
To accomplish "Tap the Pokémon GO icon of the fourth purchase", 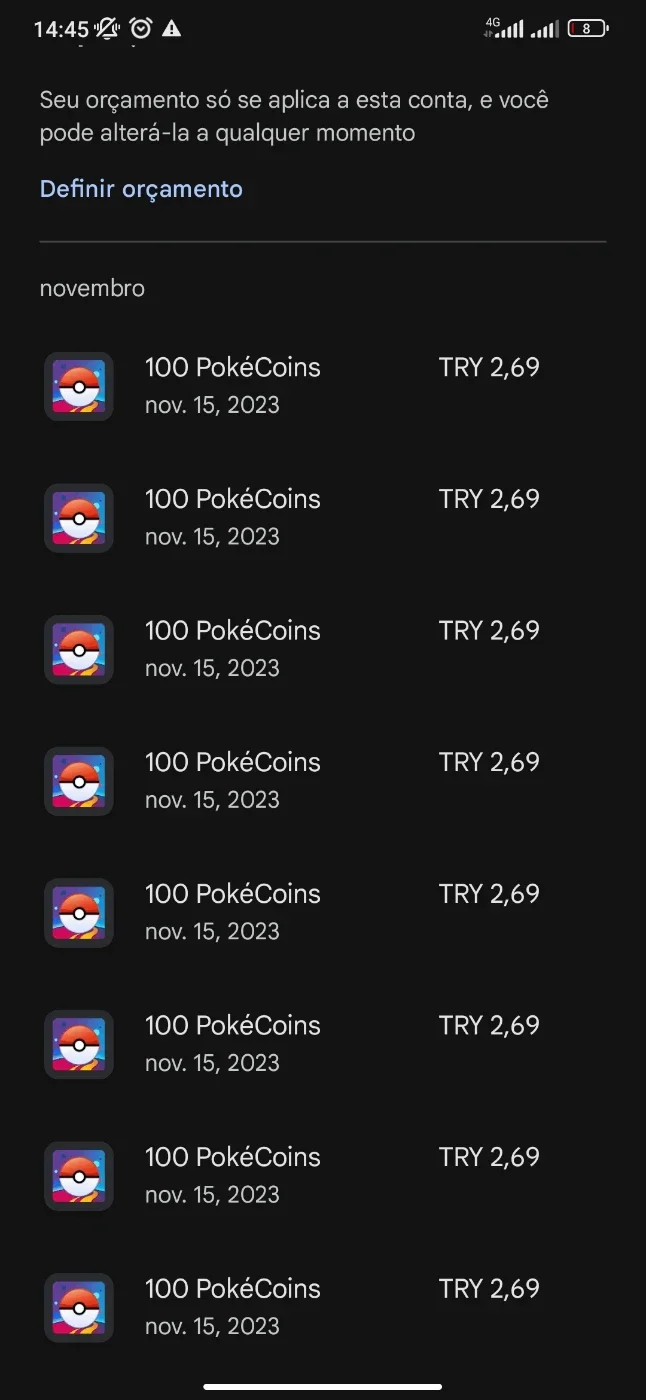I will [x=78, y=781].
